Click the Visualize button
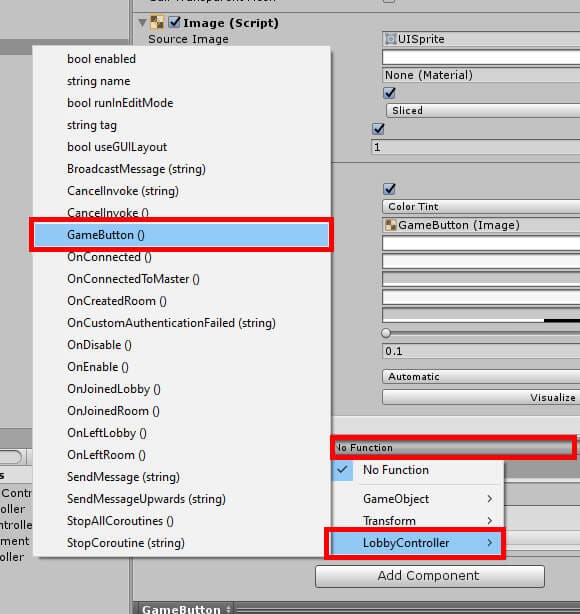Screen dimensions: 580x614 [x=481, y=397]
